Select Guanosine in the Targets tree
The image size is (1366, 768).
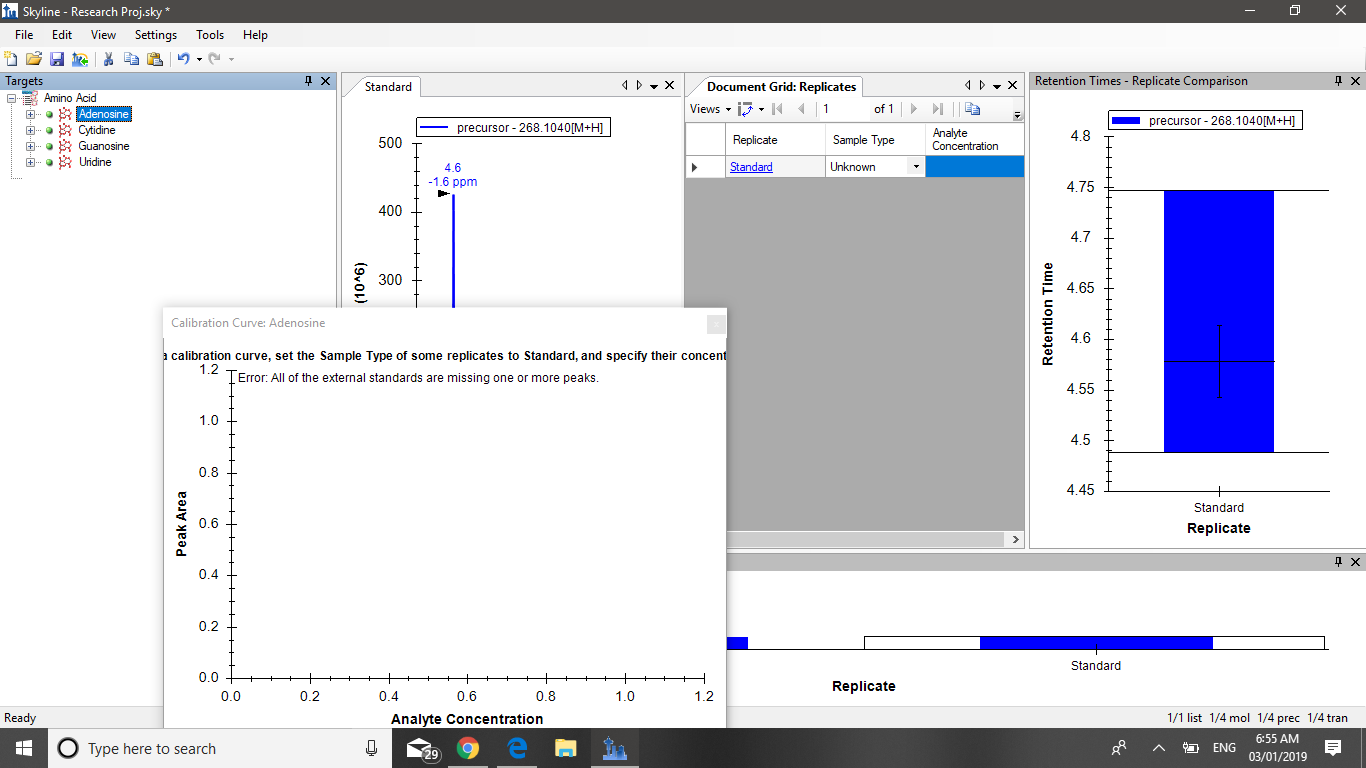[104, 146]
